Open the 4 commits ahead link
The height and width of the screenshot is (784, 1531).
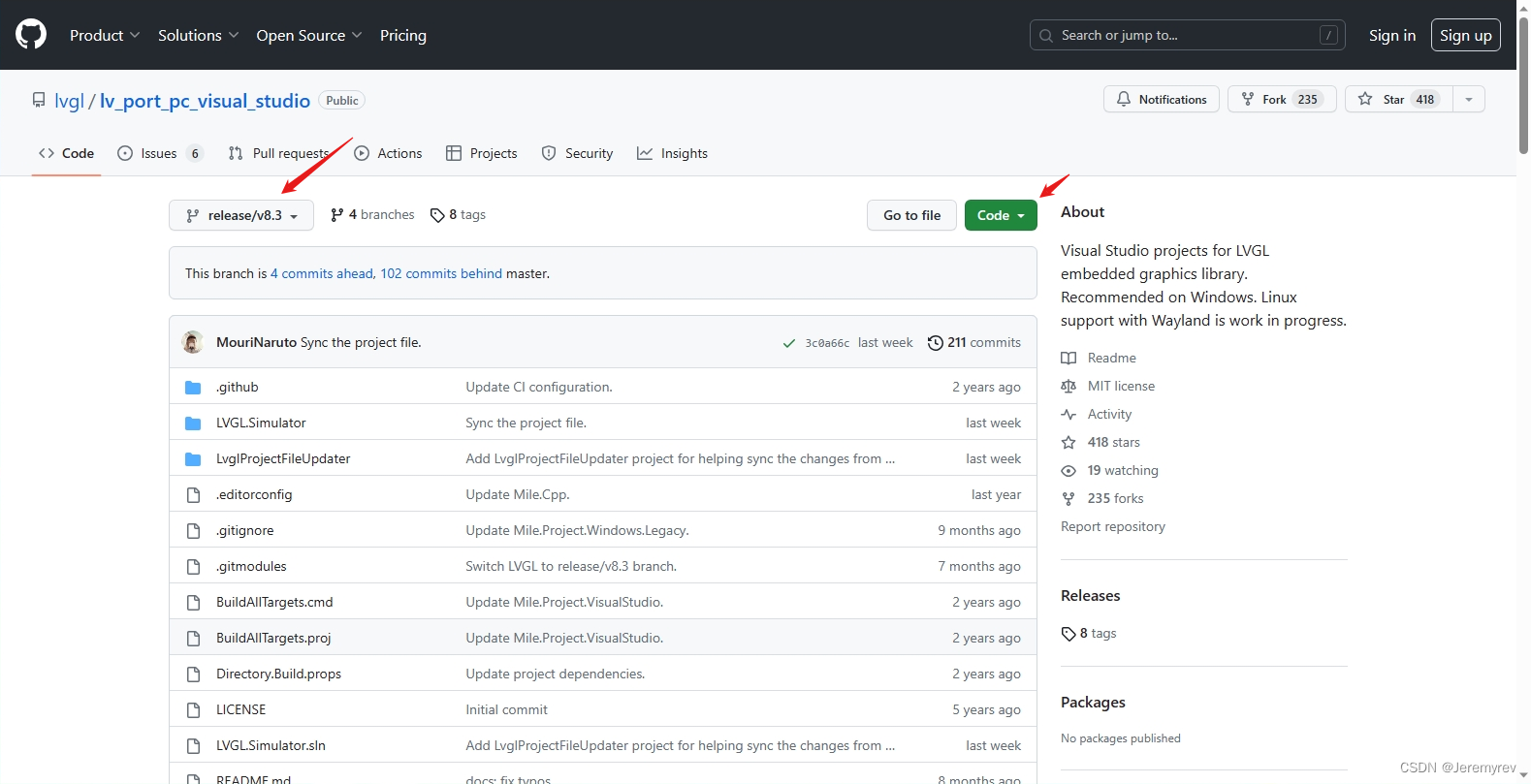(x=322, y=273)
